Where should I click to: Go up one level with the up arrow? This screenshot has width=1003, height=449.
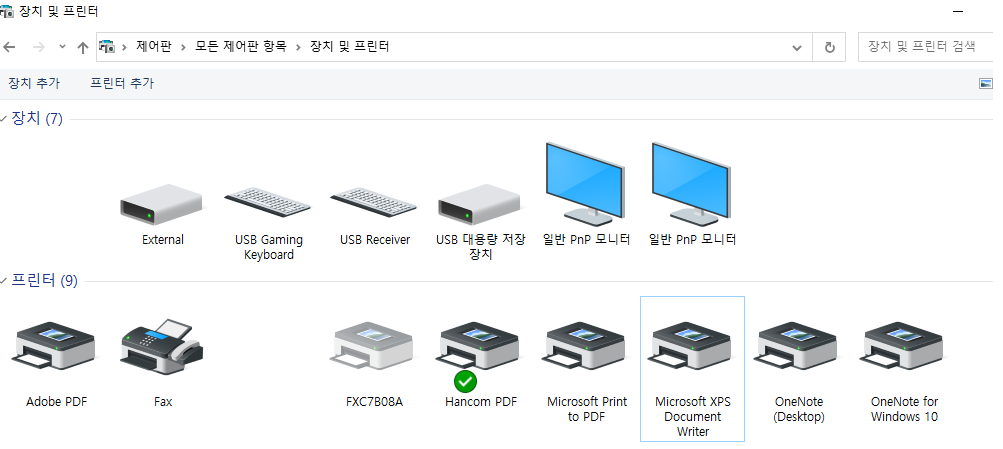click(x=83, y=47)
